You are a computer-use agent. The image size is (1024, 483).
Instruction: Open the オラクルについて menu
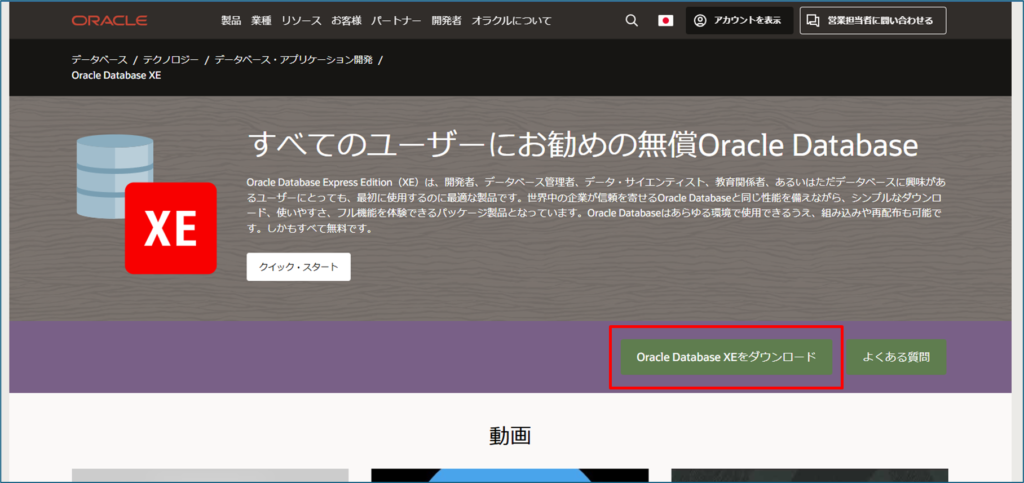[x=510, y=20]
